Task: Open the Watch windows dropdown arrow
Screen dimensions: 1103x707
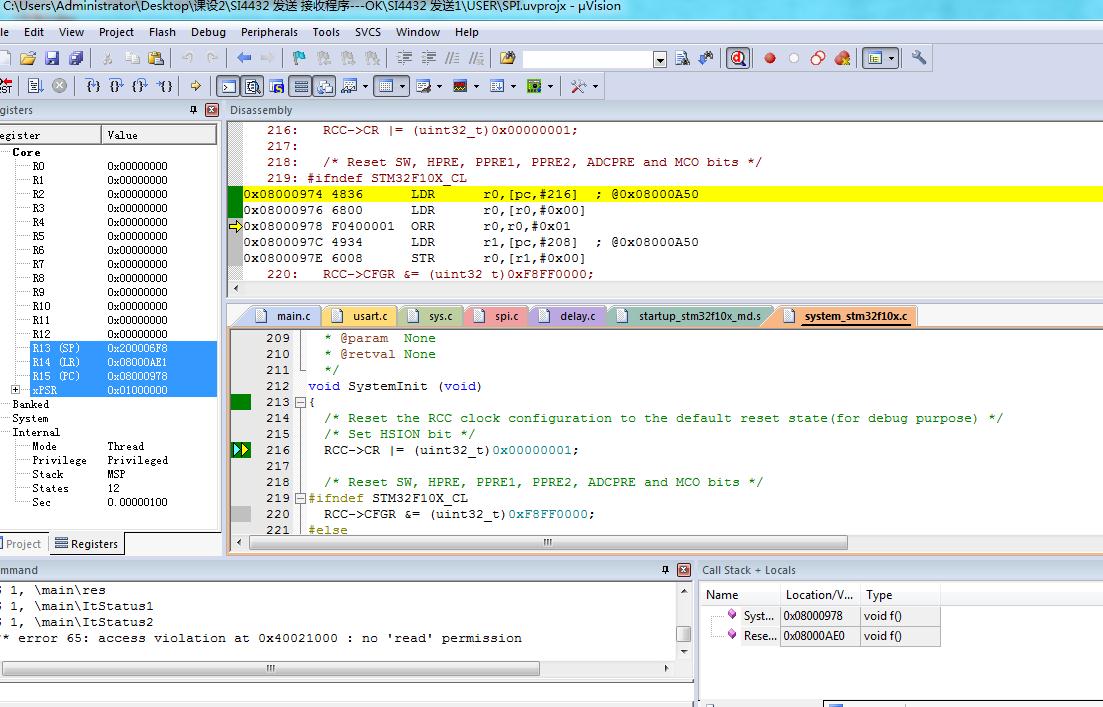Action: point(365,86)
